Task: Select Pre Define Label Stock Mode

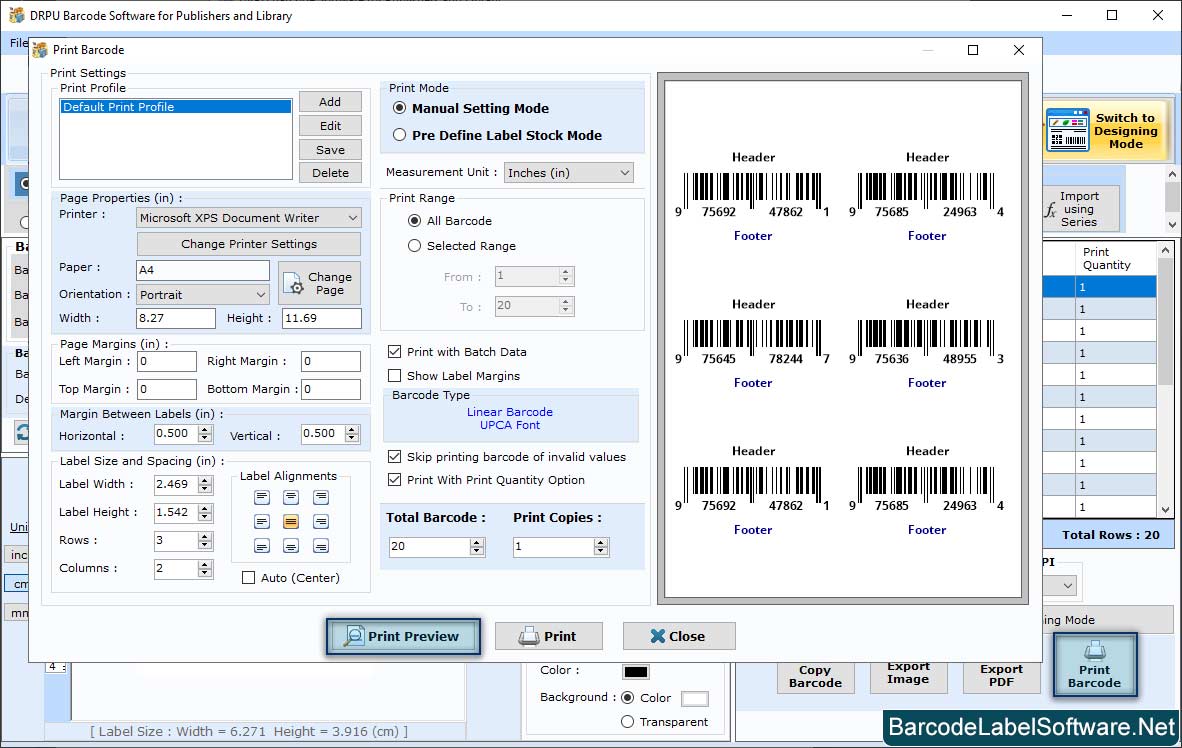Action: 400,136
